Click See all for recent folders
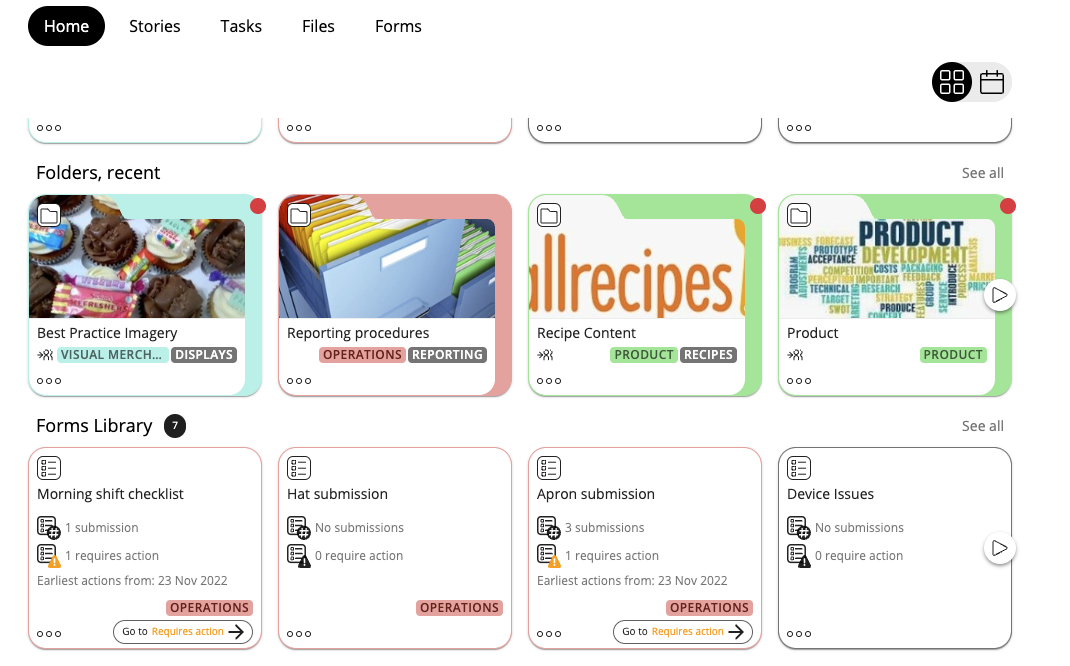Image resolution: width=1070 pixels, height=666 pixels. tap(983, 173)
